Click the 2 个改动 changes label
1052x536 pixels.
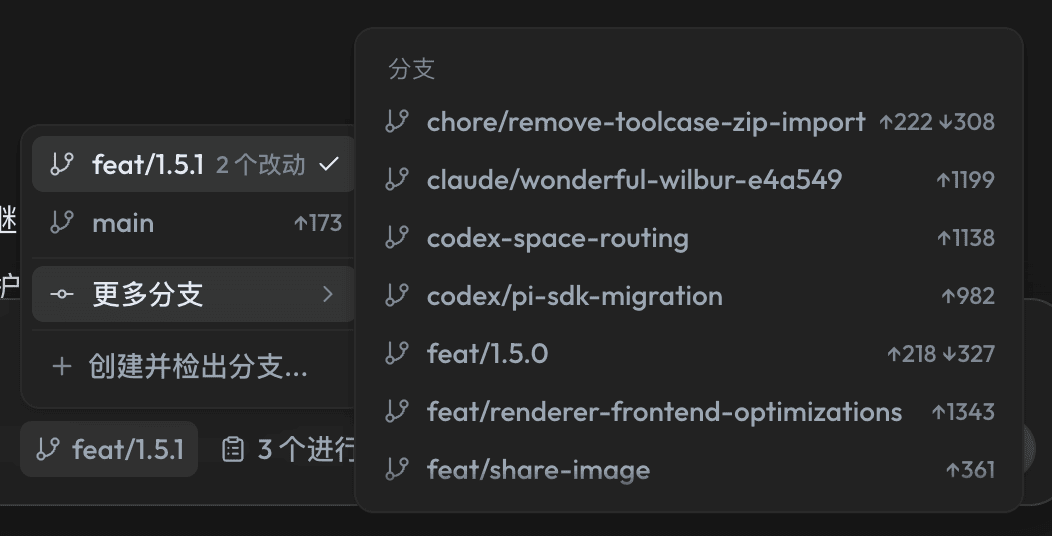(x=260, y=164)
